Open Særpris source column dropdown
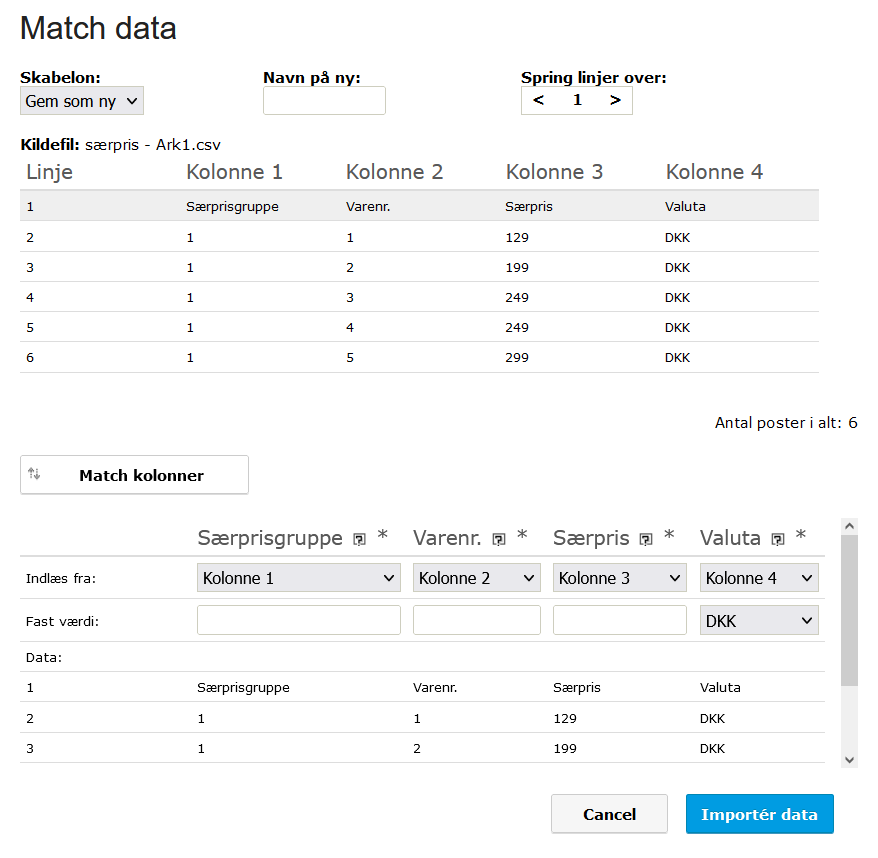 click(x=619, y=578)
